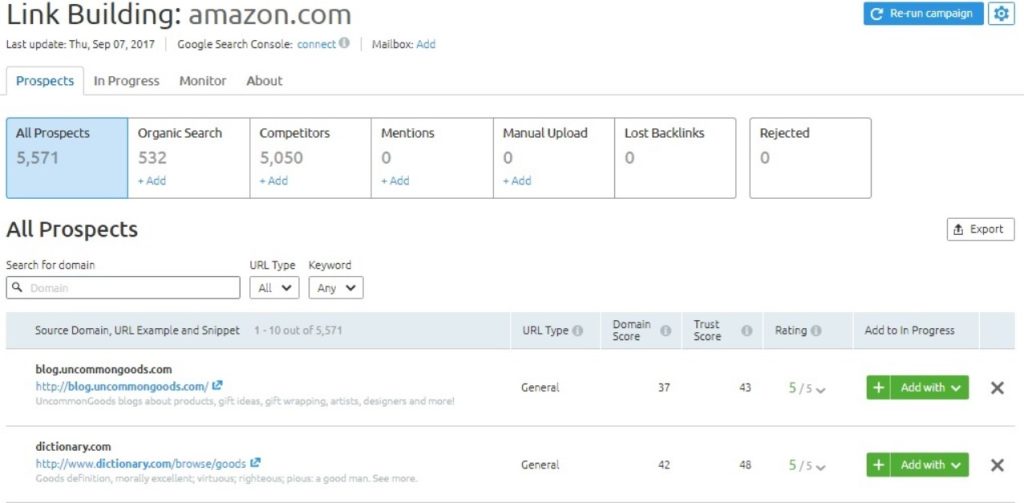Click +Add under Mentions
This screenshot has height=503, width=1024.
click(x=395, y=181)
